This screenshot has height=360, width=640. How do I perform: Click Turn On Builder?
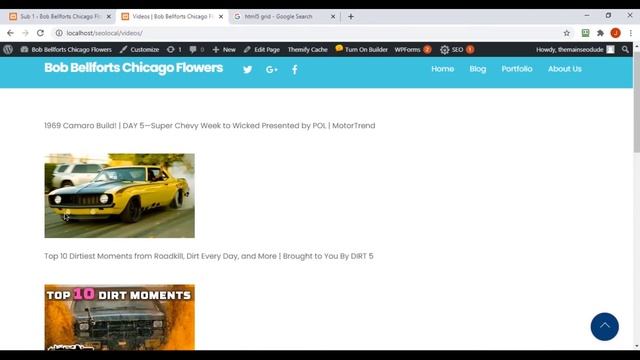(x=361, y=49)
